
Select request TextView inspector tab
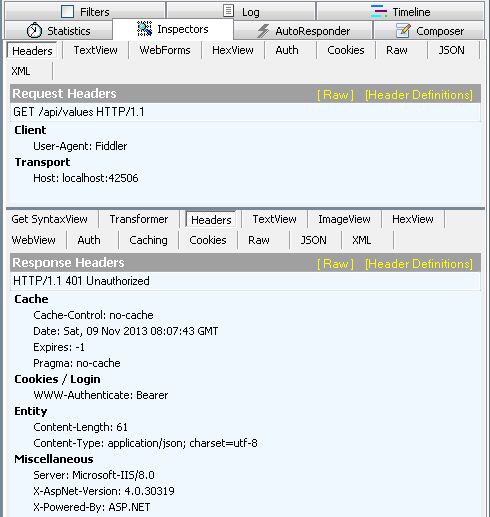click(x=96, y=50)
